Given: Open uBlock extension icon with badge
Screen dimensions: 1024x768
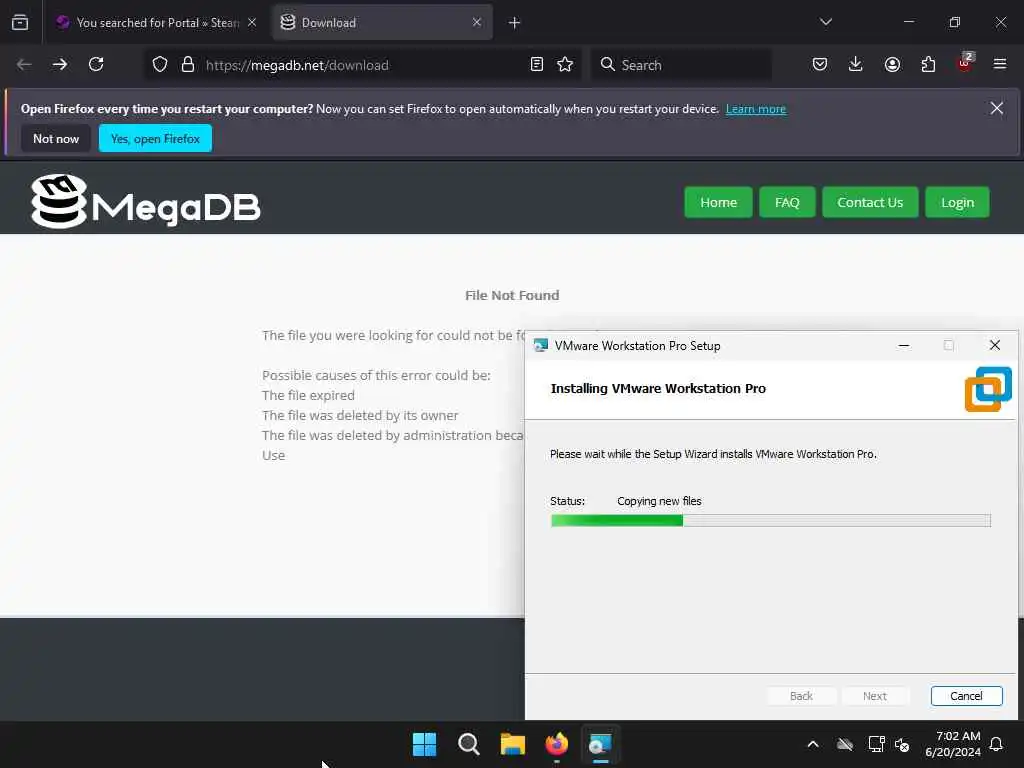Looking at the screenshot, I should pyautogui.click(x=965, y=63).
